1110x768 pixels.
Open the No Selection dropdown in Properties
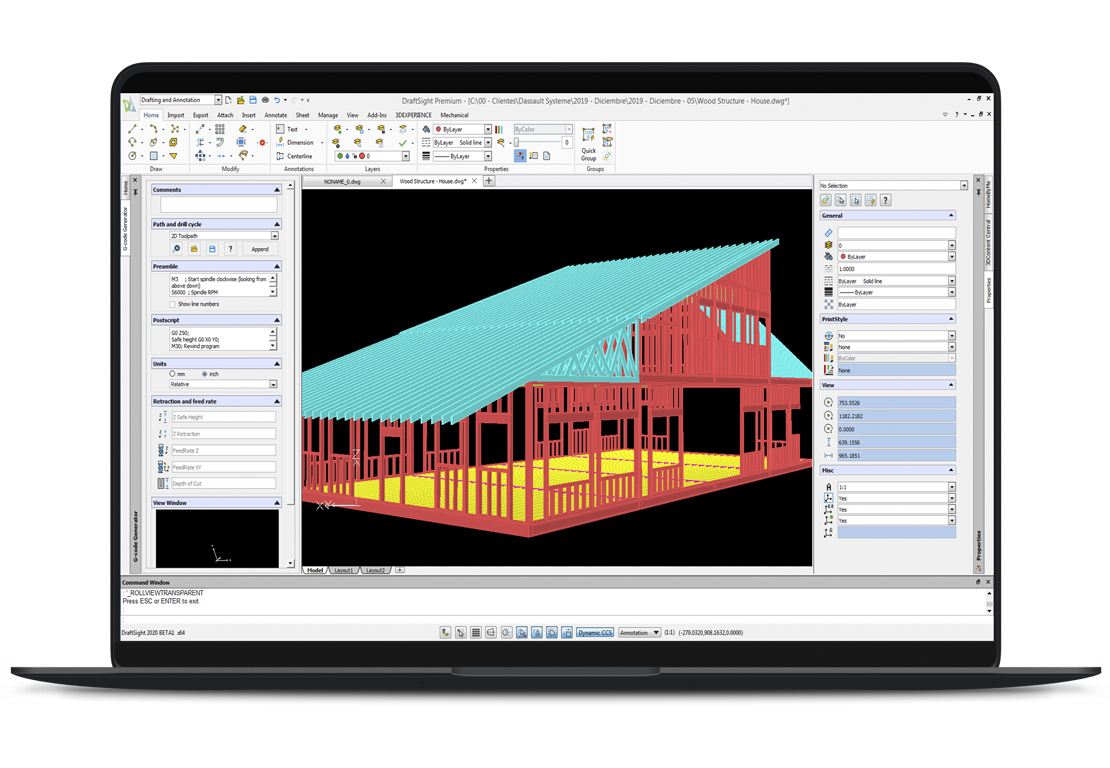963,185
